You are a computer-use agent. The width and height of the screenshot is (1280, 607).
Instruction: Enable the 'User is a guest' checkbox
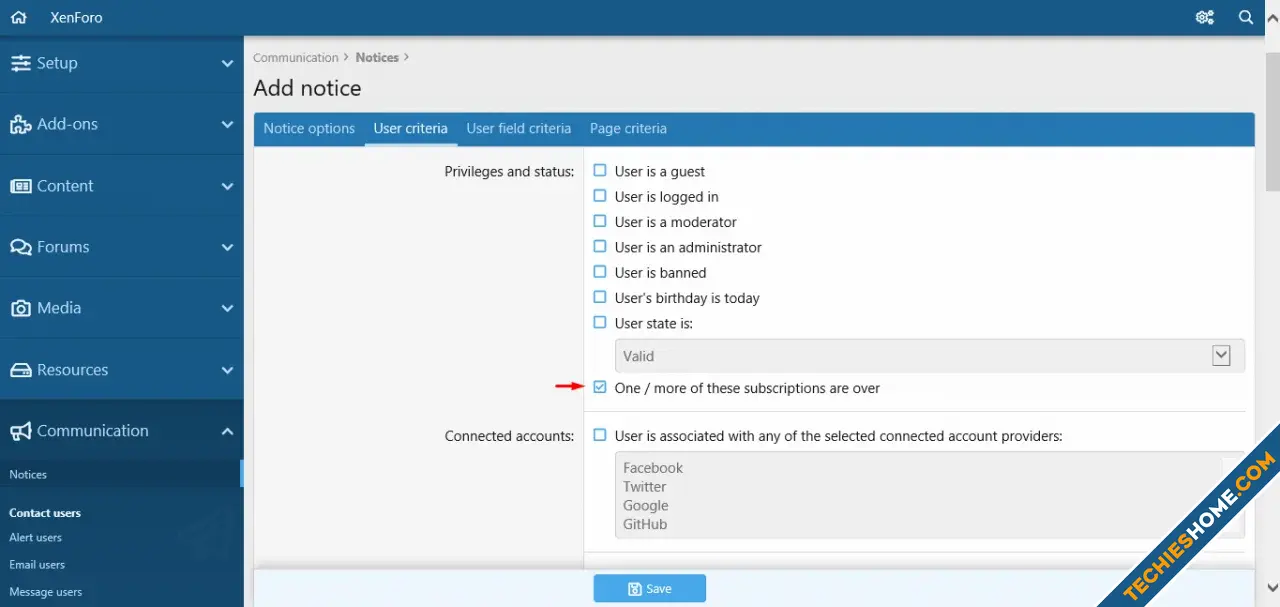pos(600,171)
